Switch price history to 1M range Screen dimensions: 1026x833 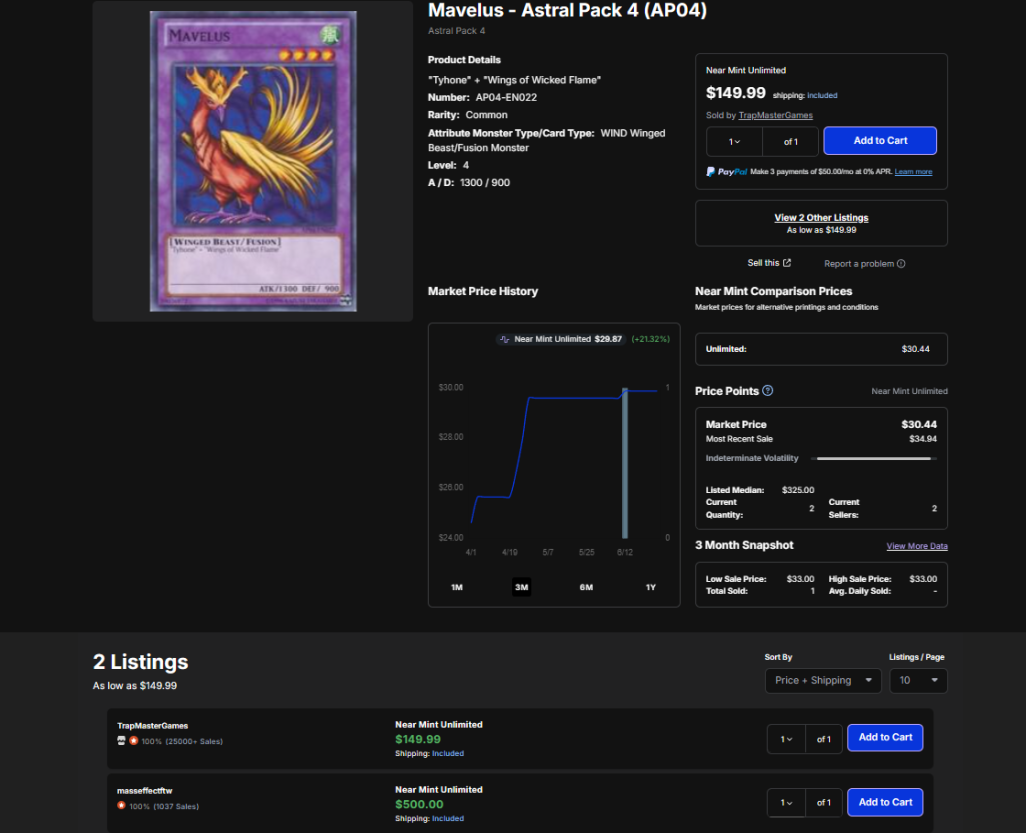(457, 587)
